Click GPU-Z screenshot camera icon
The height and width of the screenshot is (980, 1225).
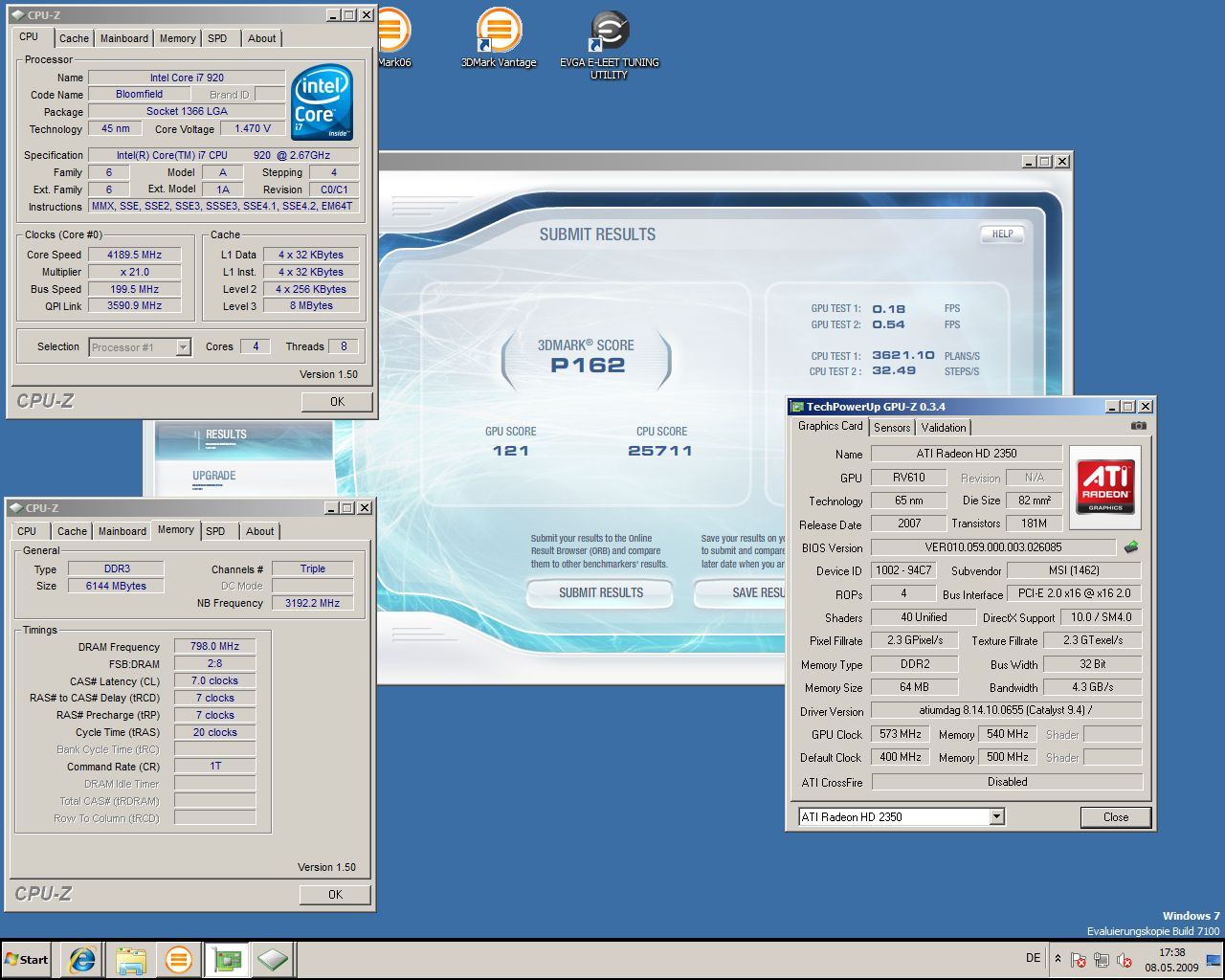coord(1138,426)
